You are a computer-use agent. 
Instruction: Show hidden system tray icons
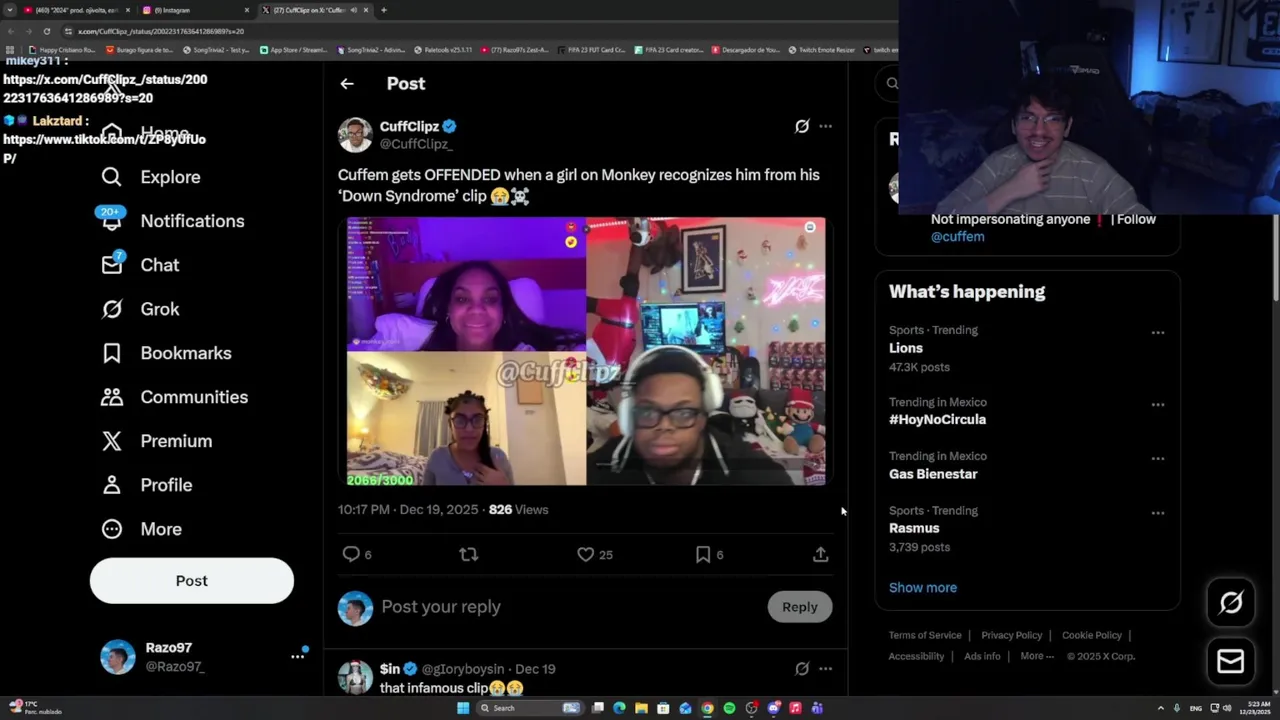1160,708
